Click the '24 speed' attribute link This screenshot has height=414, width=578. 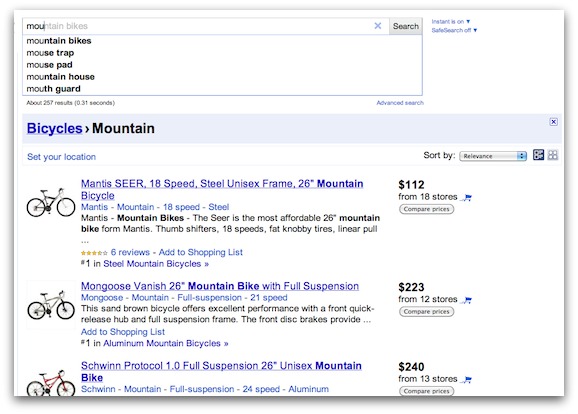click(261, 389)
